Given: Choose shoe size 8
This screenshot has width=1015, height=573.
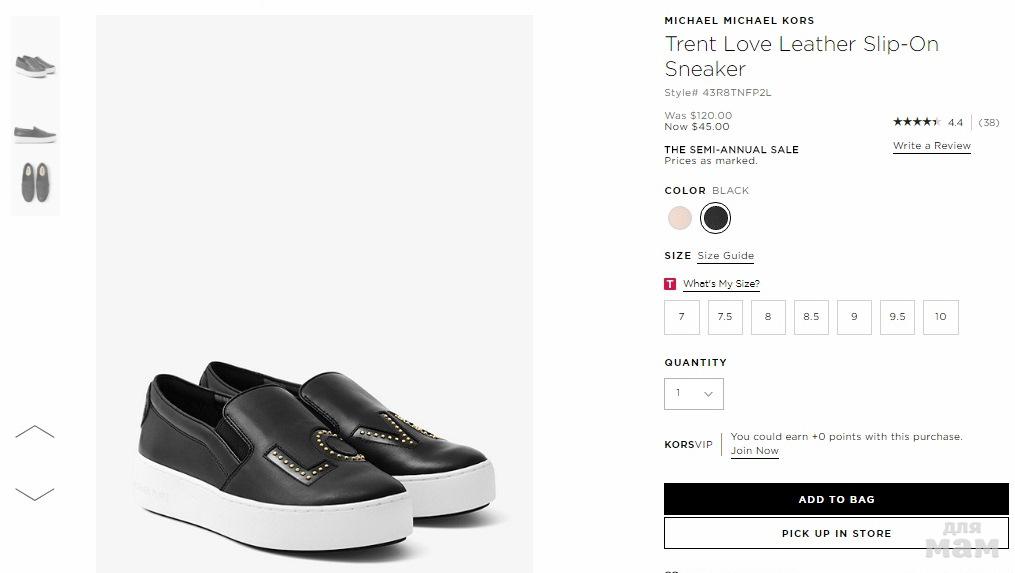Looking at the screenshot, I should (x=768, y=317).
